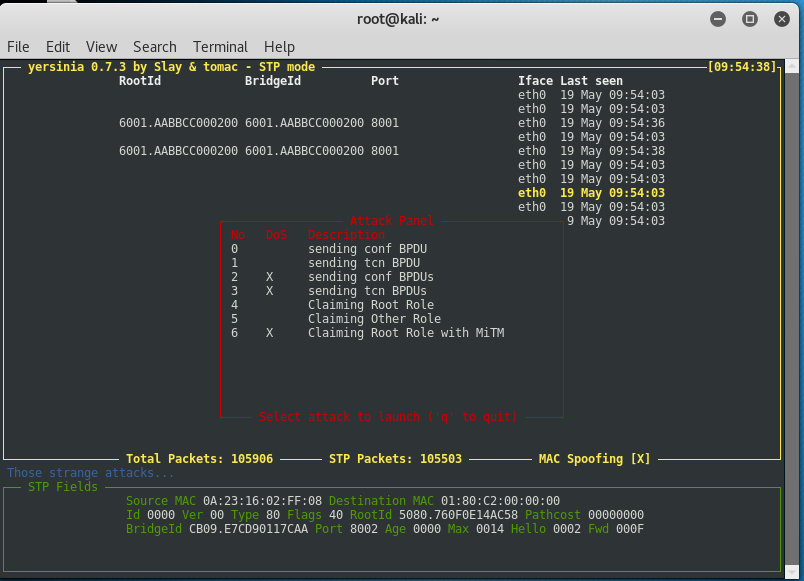Choose attack 5 Claiming Other Role
The width and height of the screenshot is (804, 581).
[x=336, y=318]
